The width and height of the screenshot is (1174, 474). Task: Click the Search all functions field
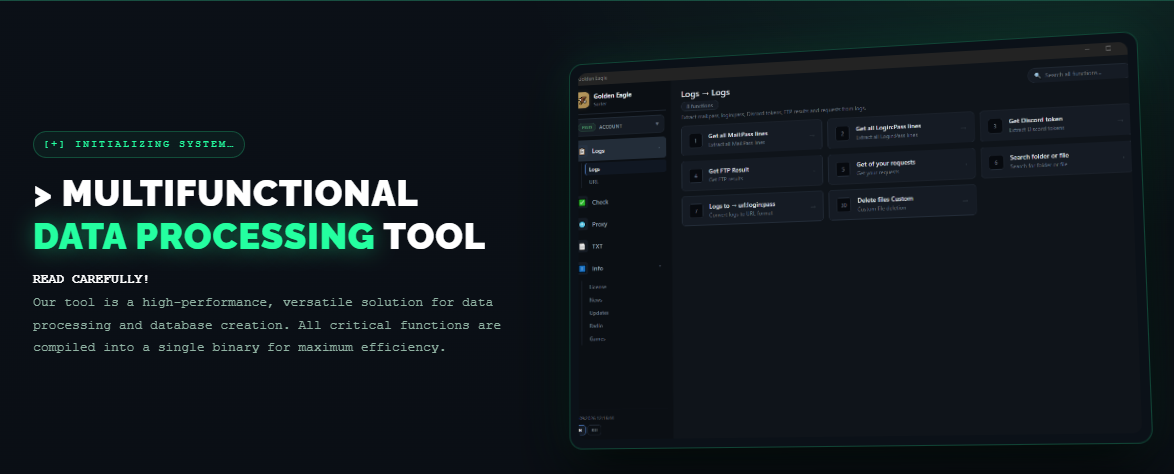tap(1077, 73)
